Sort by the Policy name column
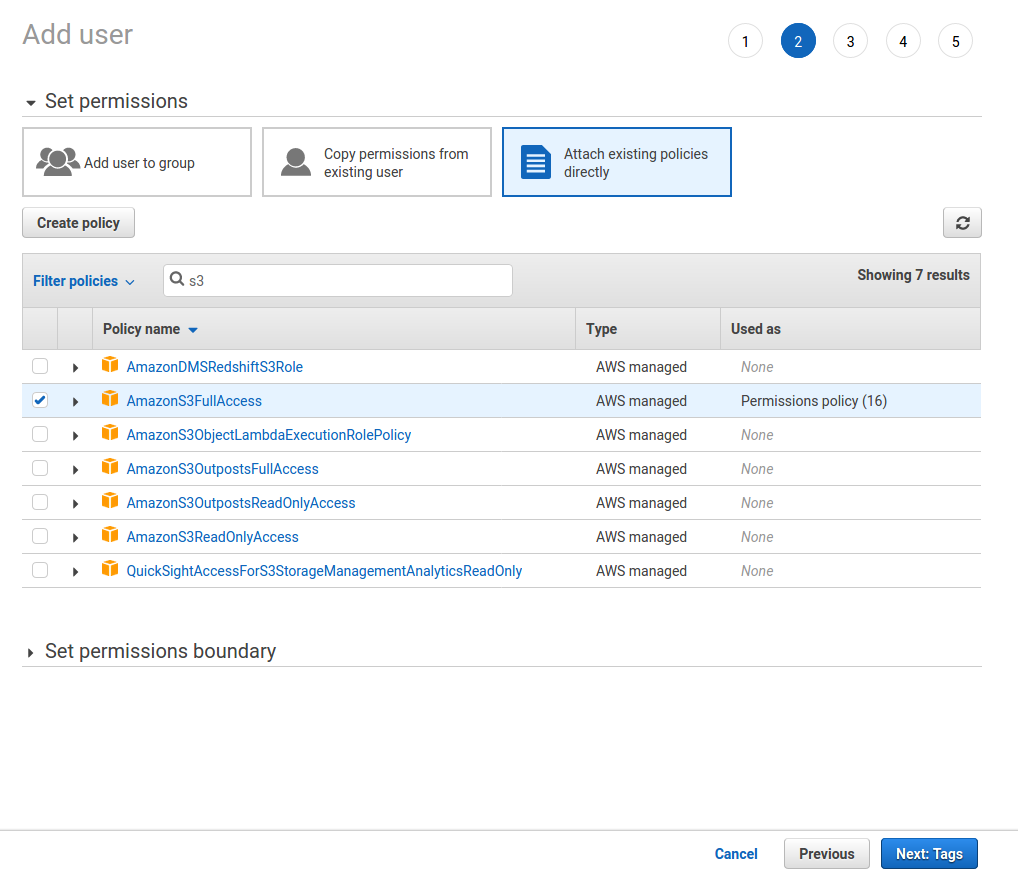This screenshot has height=875, width=1018. point(150,329)
